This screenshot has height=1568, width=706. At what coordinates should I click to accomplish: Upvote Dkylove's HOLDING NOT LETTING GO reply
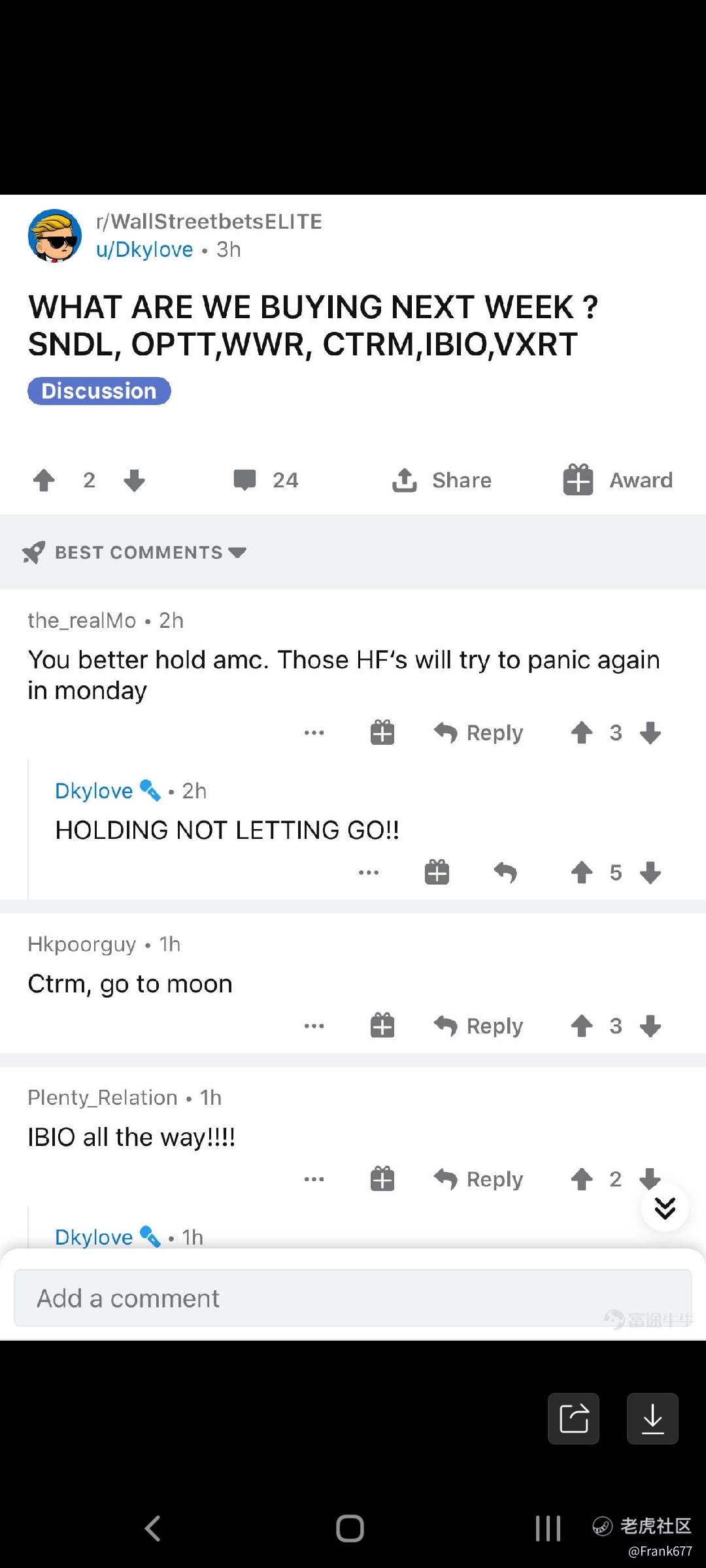coord(582,872)
